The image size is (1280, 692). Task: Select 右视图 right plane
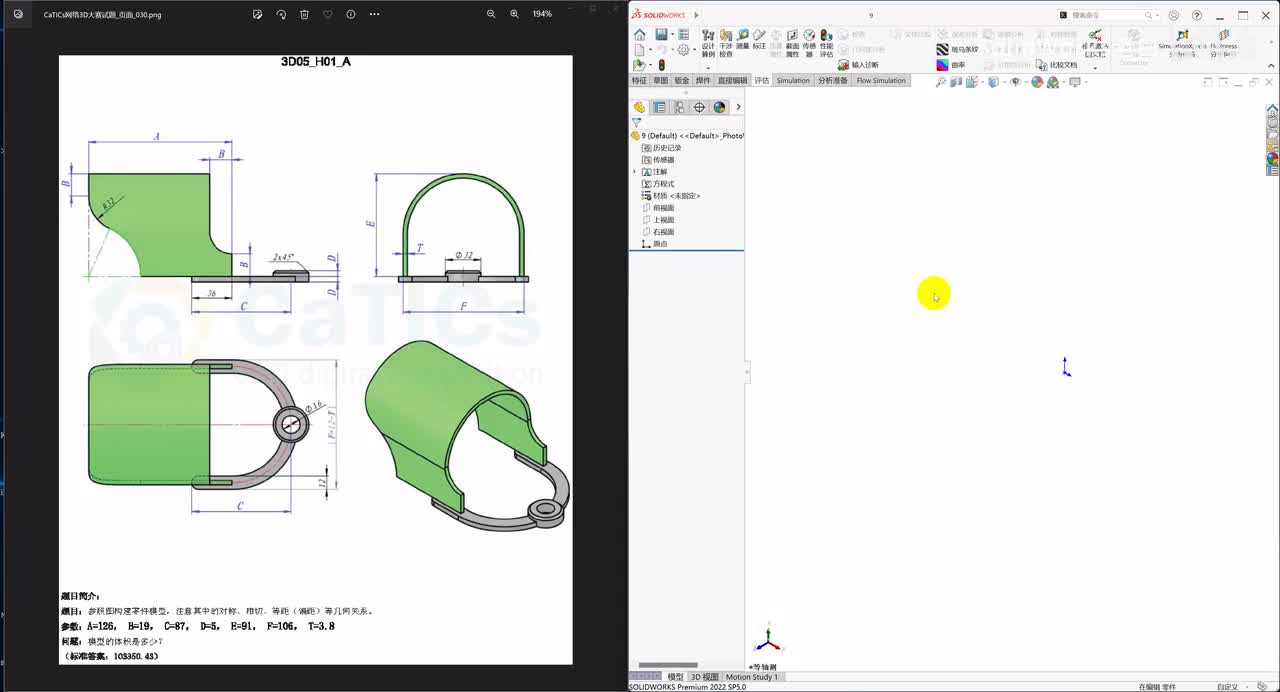658,232
